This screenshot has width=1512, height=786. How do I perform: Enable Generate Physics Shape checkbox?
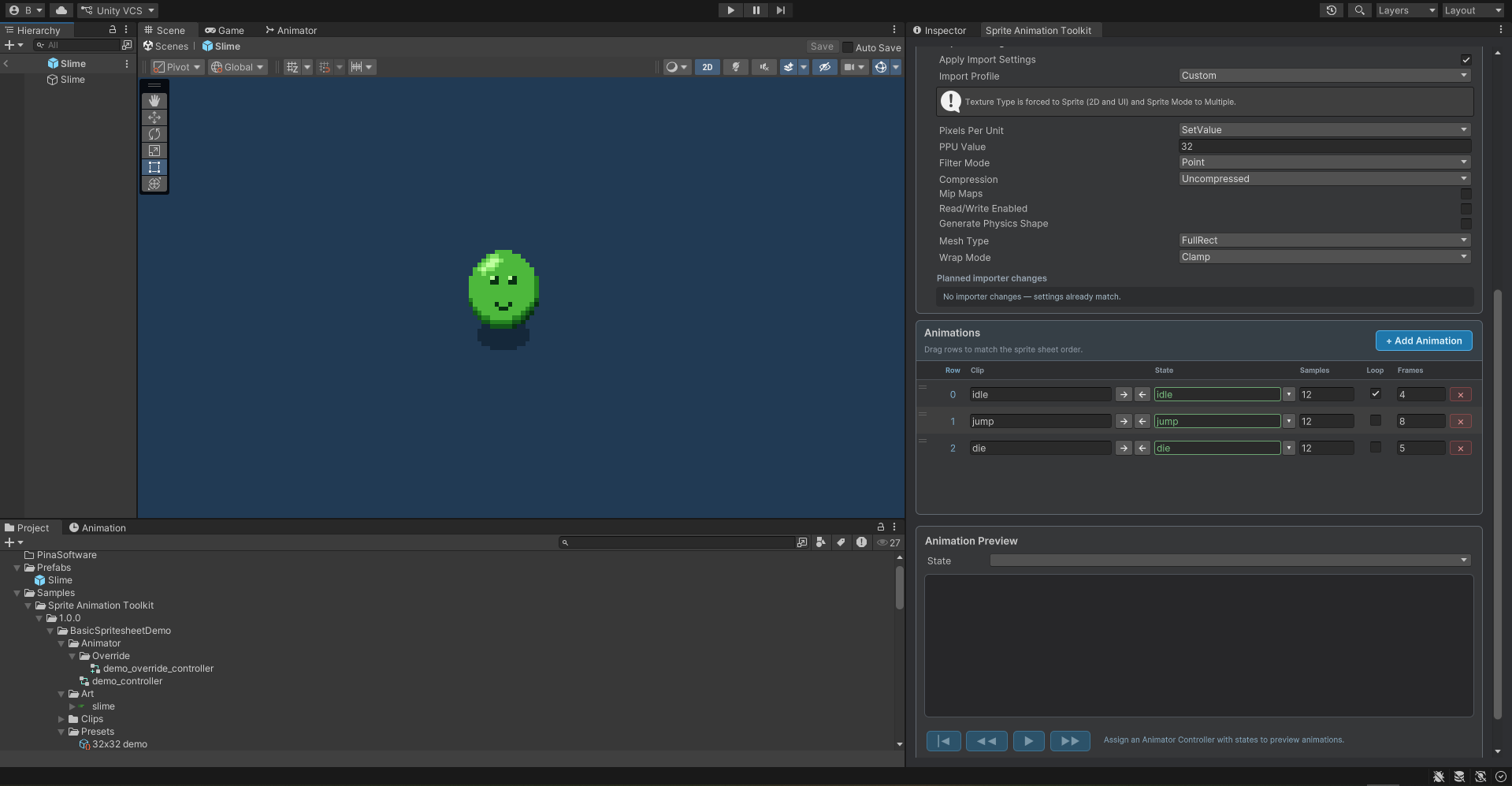(1466, 224)
